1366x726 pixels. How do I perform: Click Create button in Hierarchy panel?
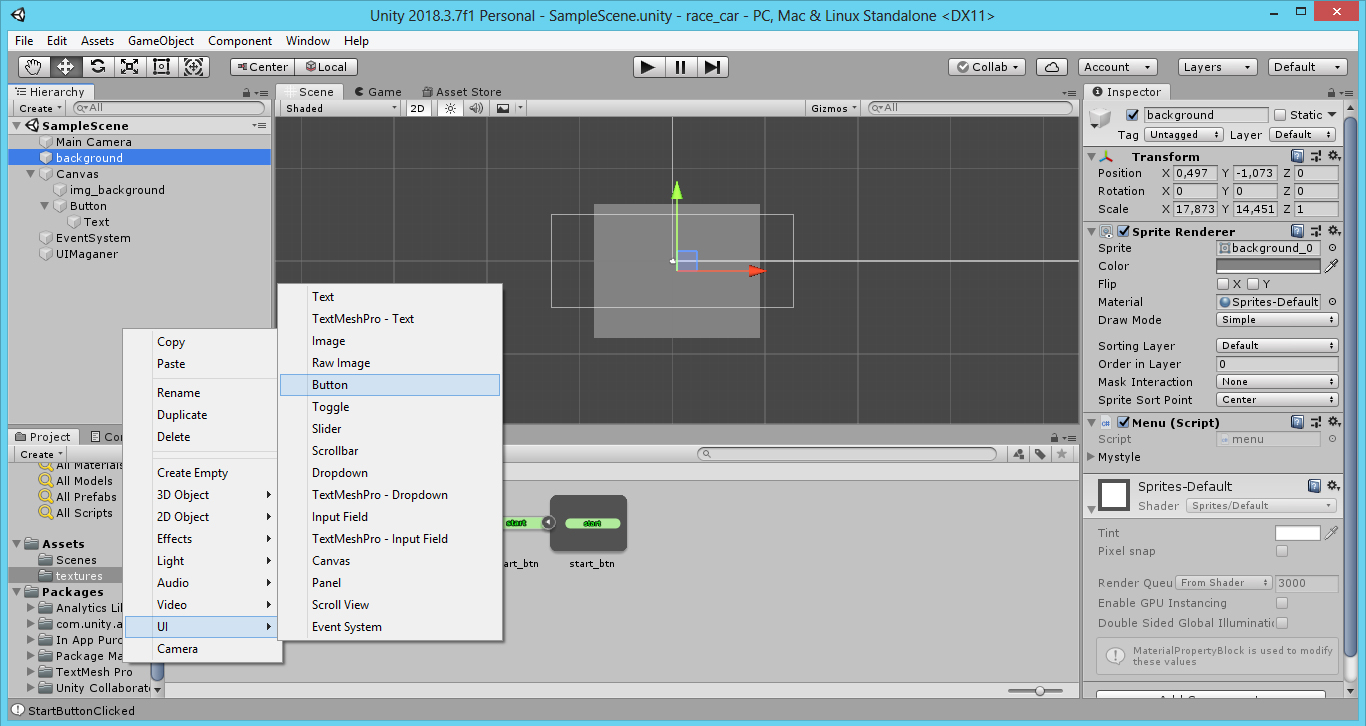click(x=39, y=108)
